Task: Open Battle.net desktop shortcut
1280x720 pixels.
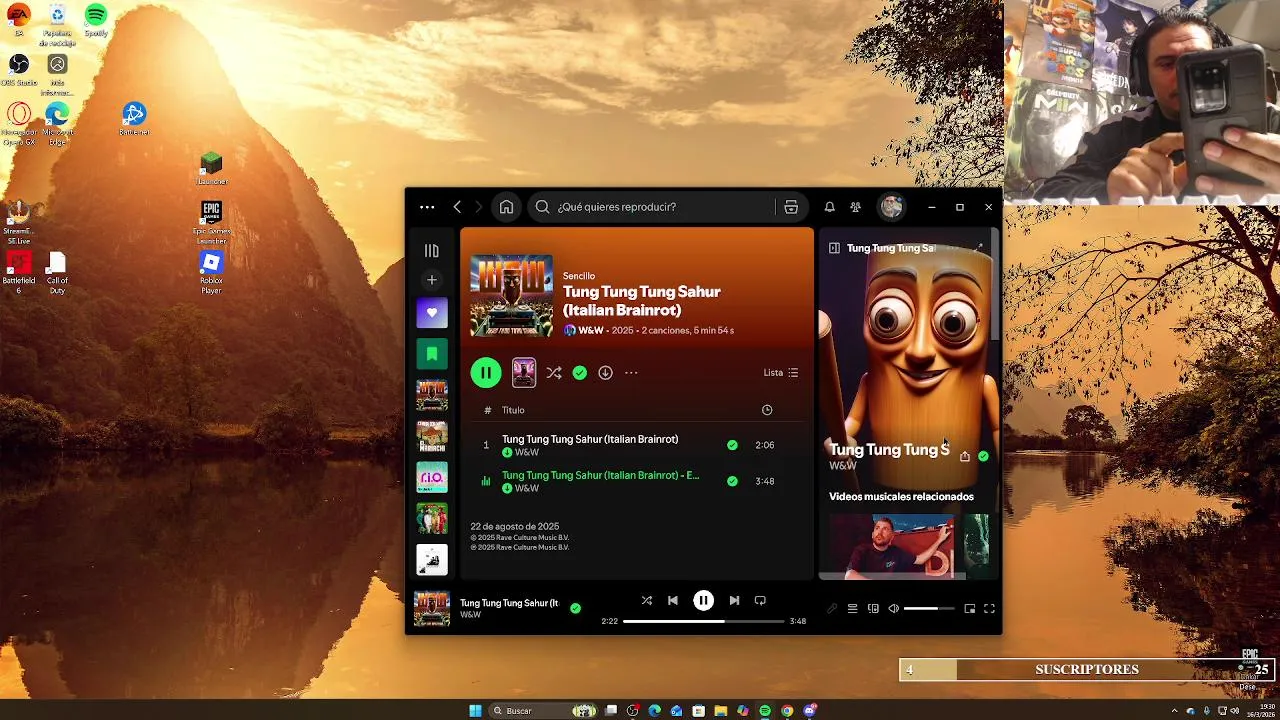Action: 134,119
